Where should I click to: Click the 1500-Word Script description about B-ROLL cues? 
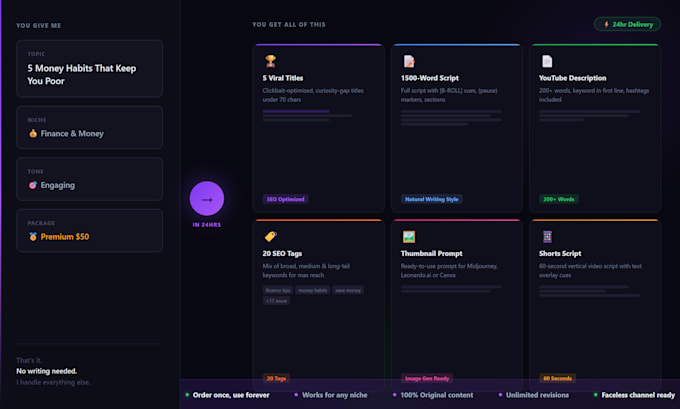[449, 95]
